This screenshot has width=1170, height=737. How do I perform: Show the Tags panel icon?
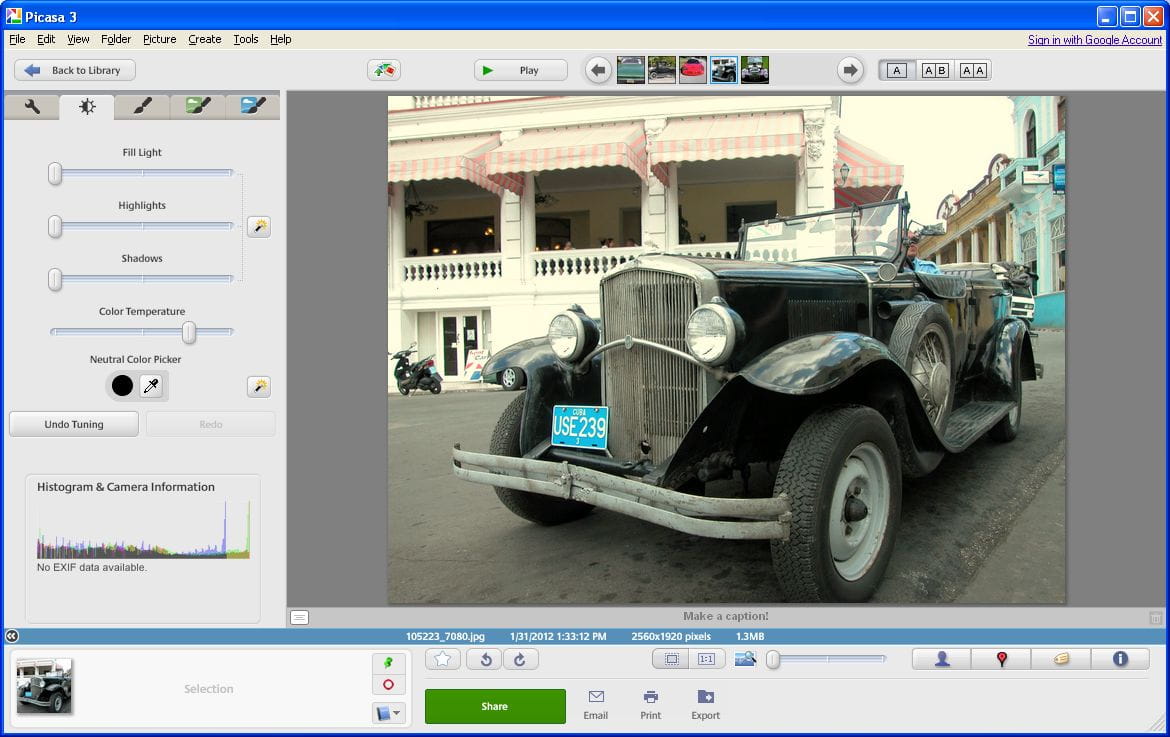pos(1061,659)
